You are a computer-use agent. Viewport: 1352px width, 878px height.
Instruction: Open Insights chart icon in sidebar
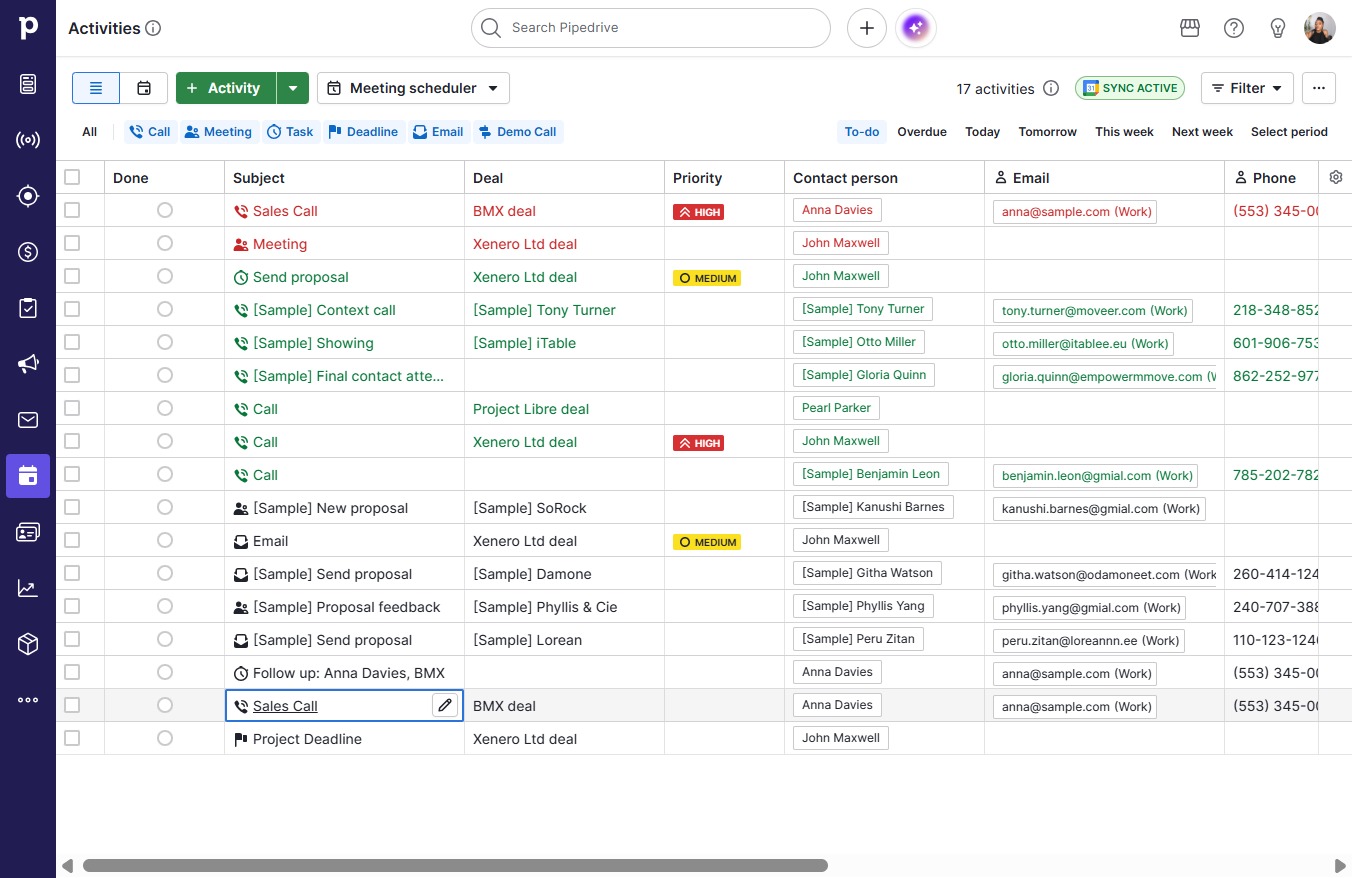pos(28,588)
